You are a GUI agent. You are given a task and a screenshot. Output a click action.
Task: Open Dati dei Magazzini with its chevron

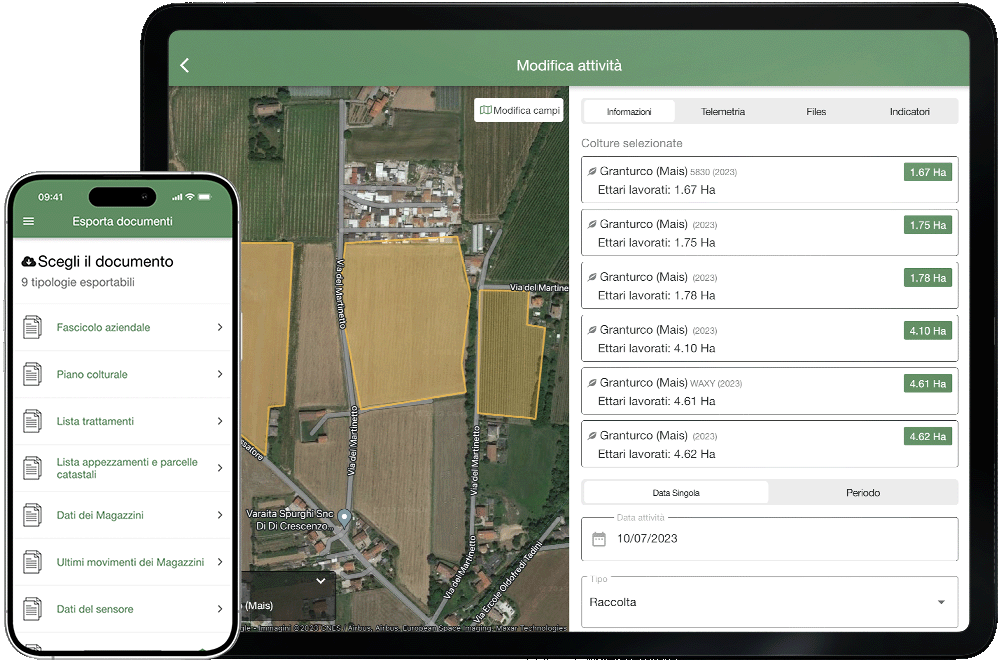click(220, 515)
